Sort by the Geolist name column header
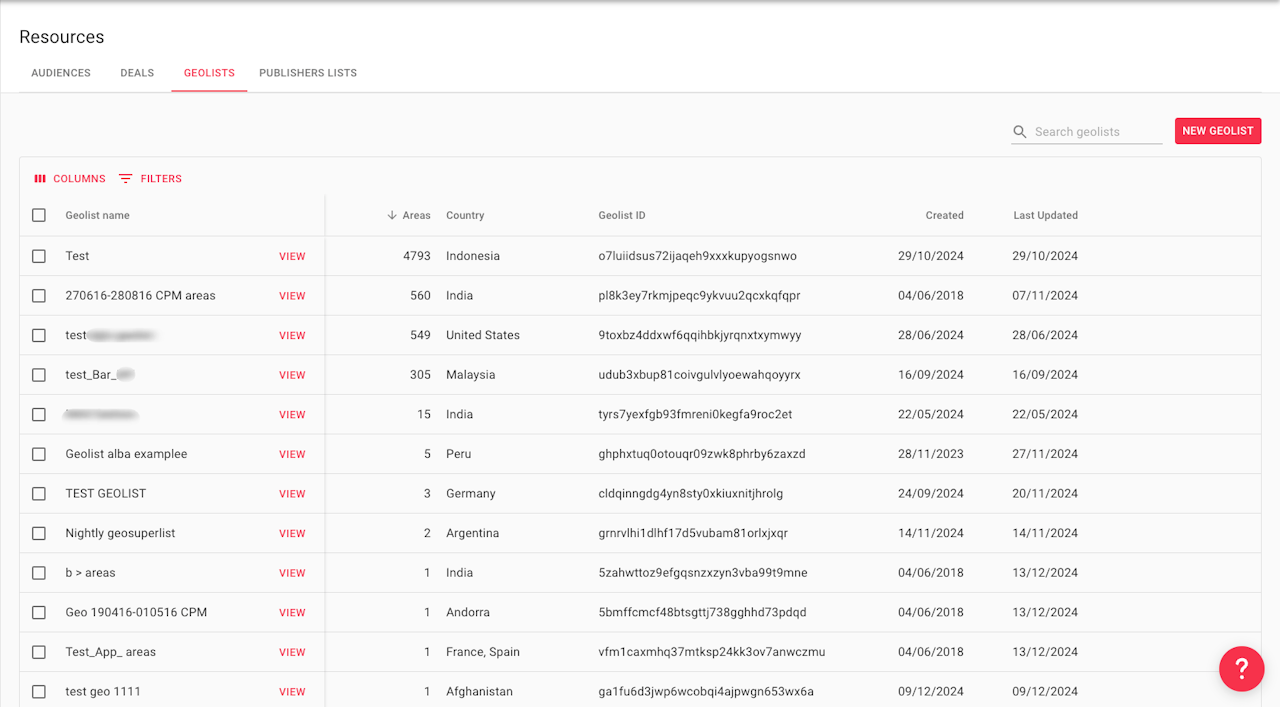Viewport: 1280px width, 707px height. coord(98,215)
